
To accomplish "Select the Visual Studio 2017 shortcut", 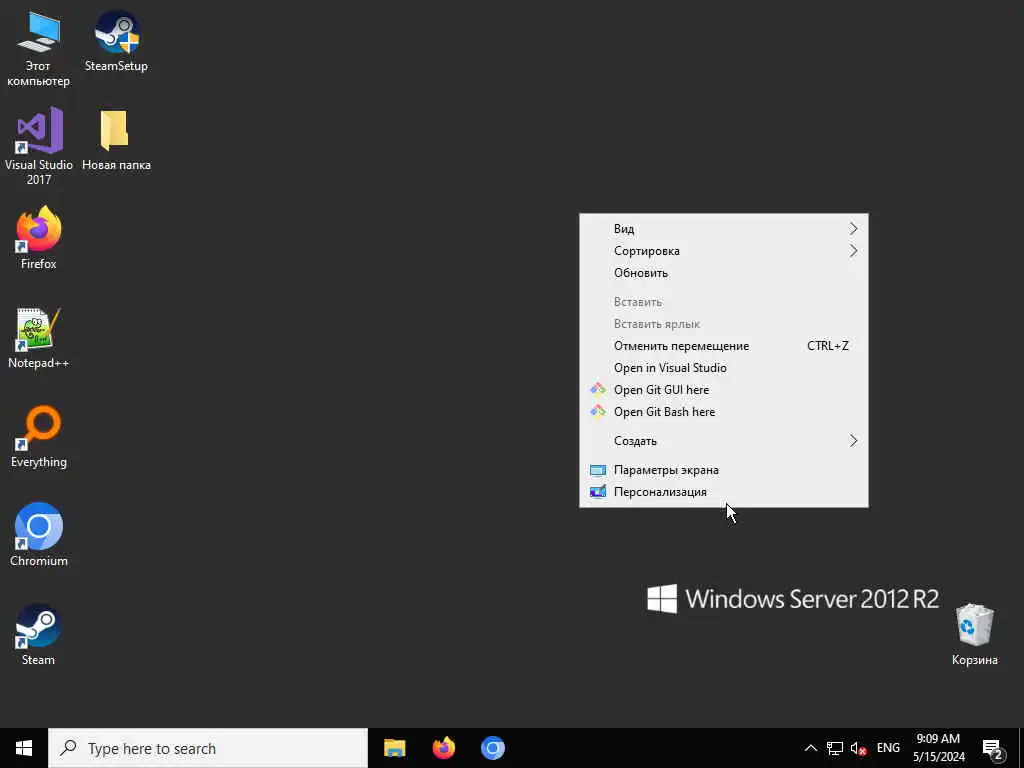I will point(39,146).
